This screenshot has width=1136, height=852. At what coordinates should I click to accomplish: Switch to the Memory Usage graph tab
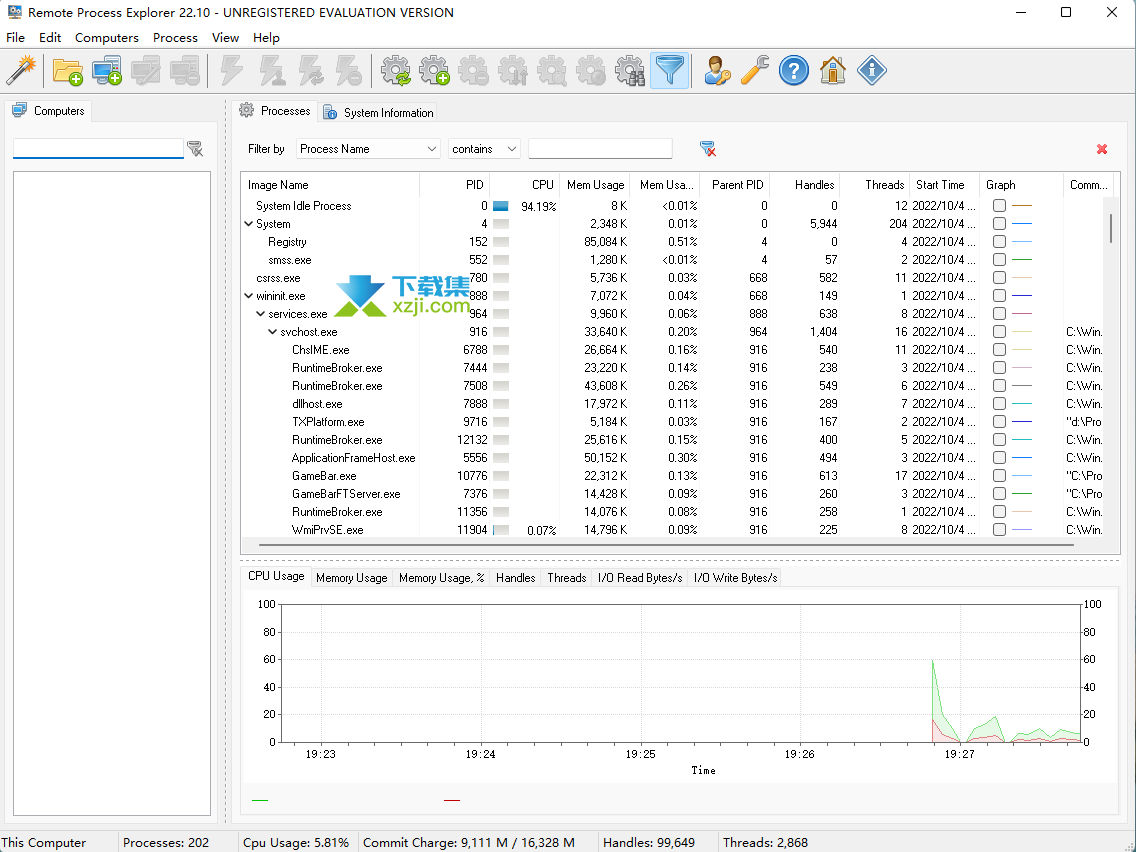coord(351,577)
